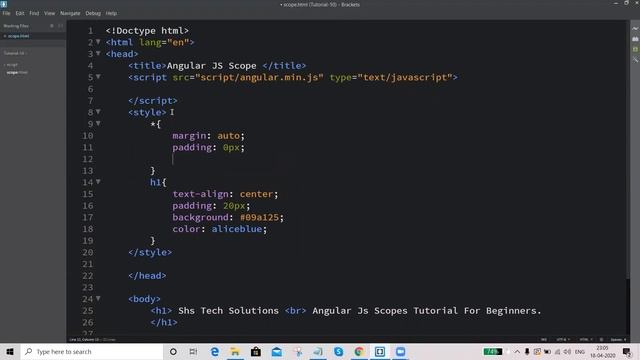Open the Extension Manager icon
Screen dimensions: 640x360
635,39
